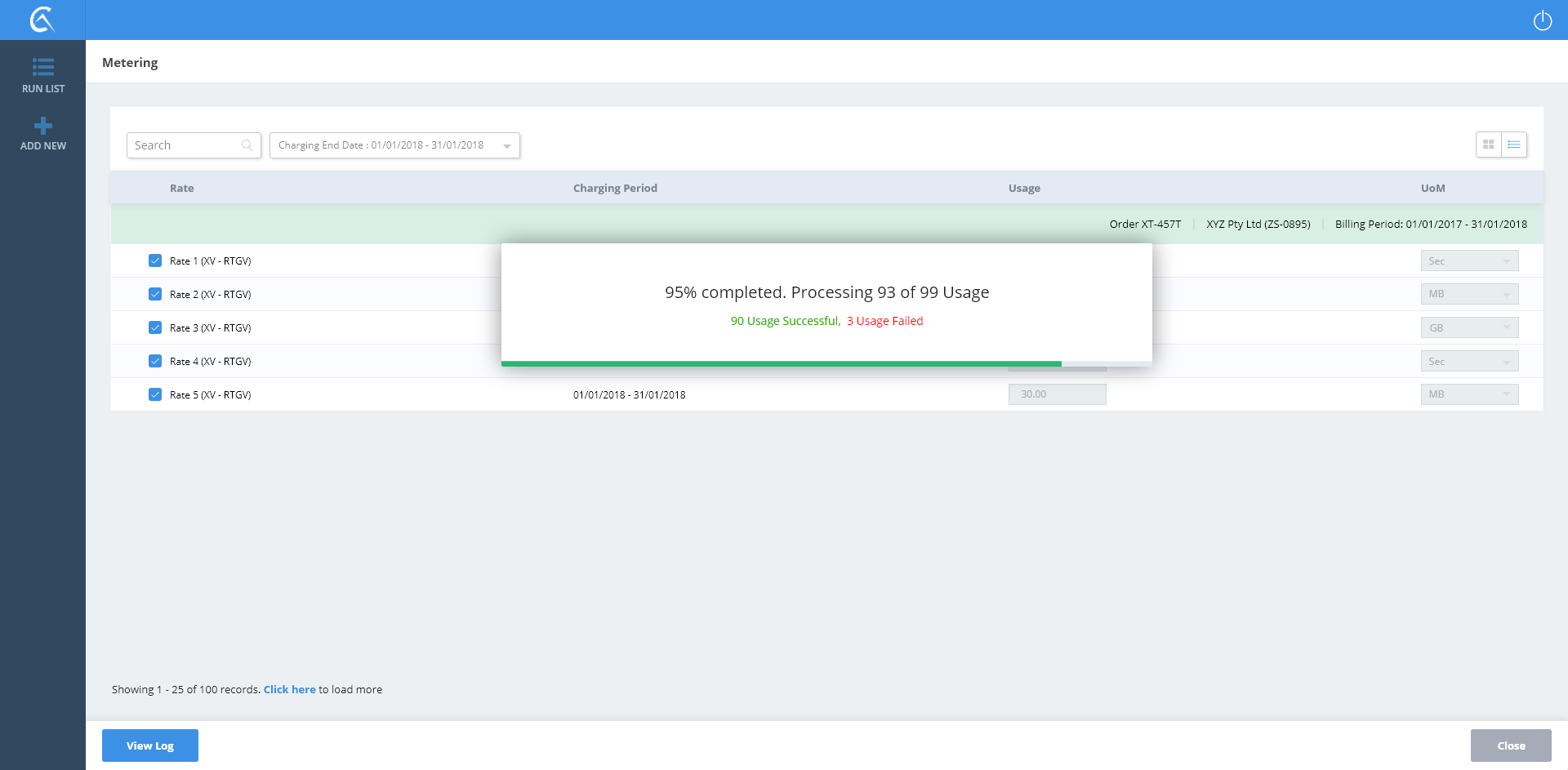The width and height of the screenshot is (1568, 770).
Task: Open the Charging End Date filter dropdown
Action: pyautogui.click(x=394, y=145)
